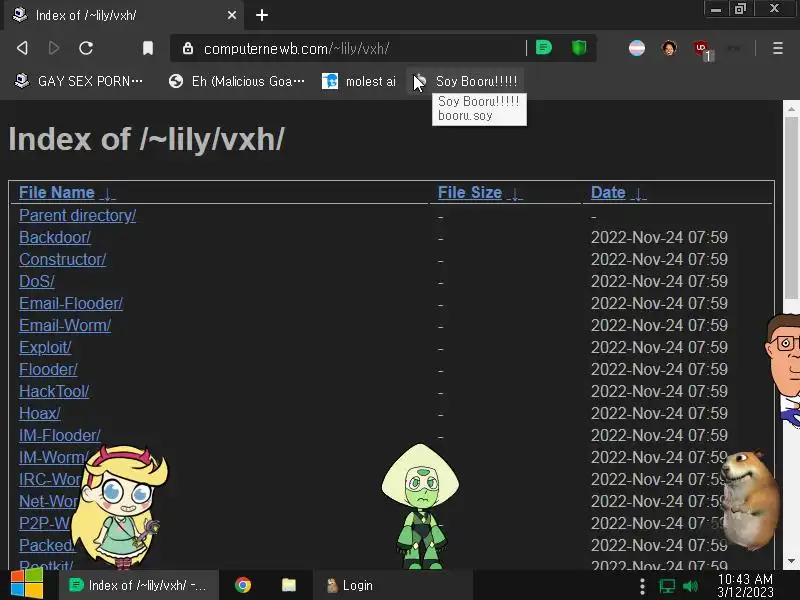Open the taskbar clock showing 10:43 AM
The height and width of the screenshot is (600, 800).
[x=745, y=585]
